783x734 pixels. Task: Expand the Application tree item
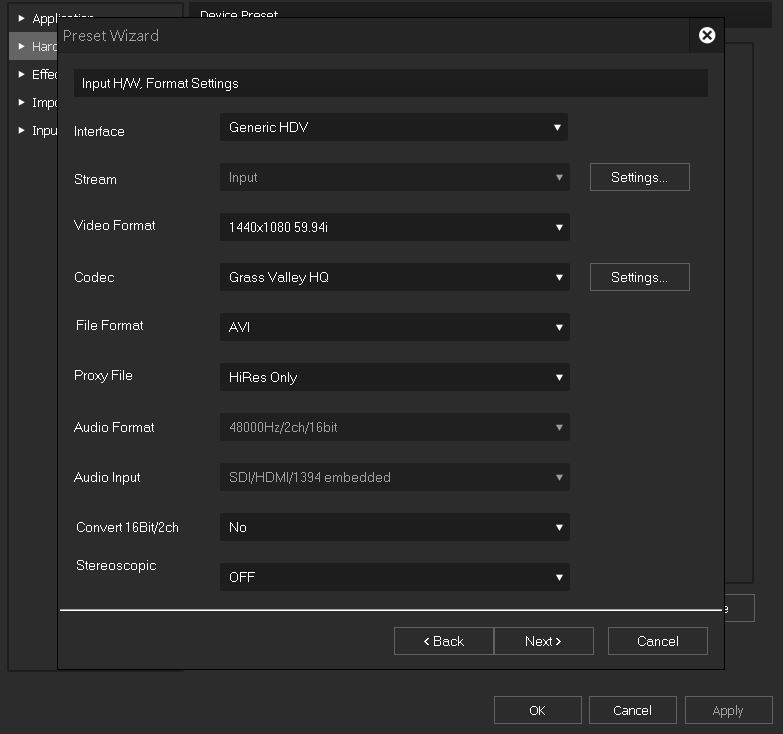[x=22, y=18]
